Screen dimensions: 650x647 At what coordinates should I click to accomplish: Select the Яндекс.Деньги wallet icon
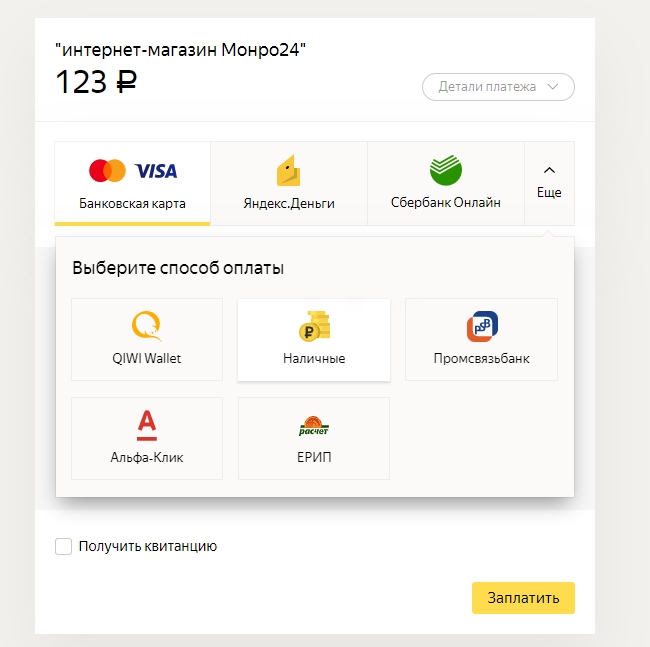click(x=289, y=170)
